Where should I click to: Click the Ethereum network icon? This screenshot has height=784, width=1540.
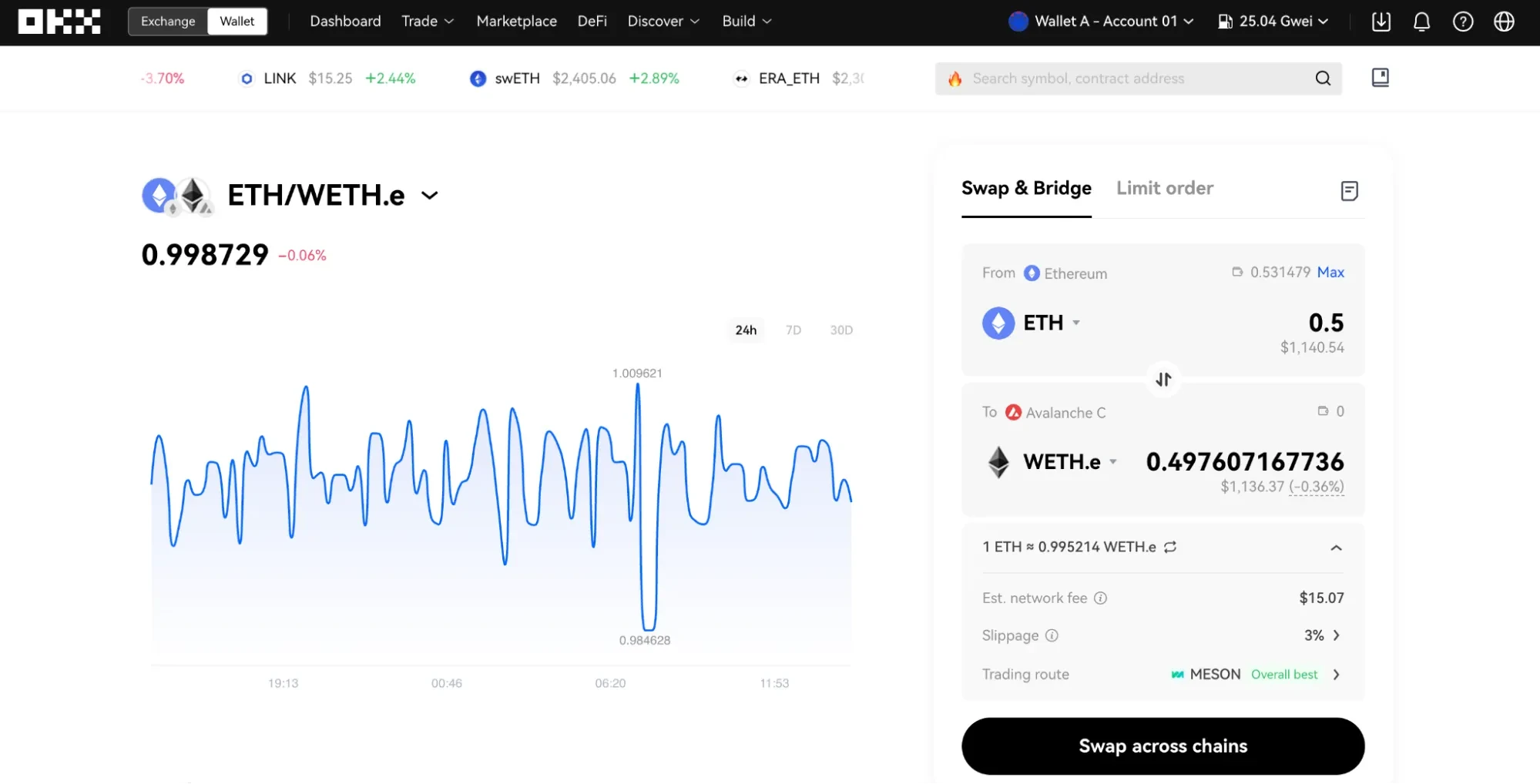click(1032, 273)
